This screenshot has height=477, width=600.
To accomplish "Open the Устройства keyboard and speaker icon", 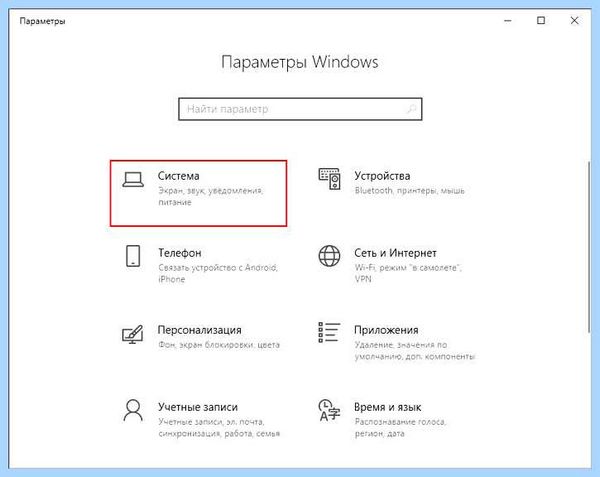I will click(329, 179).
